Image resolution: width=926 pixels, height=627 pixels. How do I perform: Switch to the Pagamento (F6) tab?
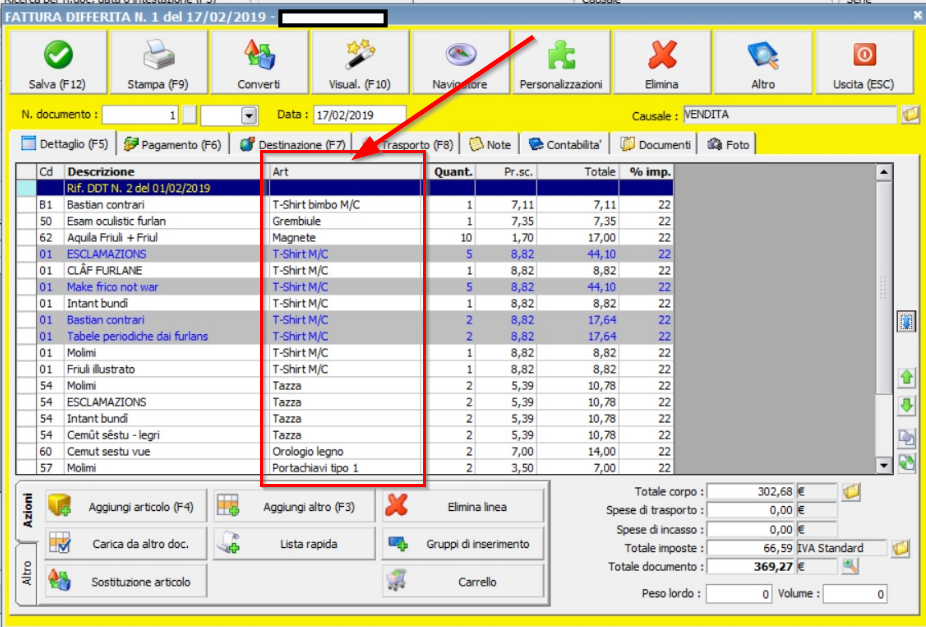click(172, 145)
